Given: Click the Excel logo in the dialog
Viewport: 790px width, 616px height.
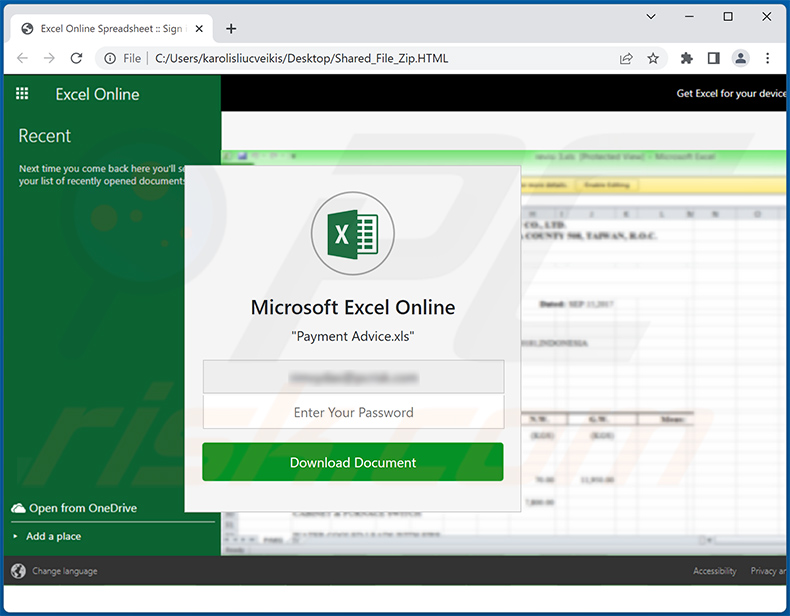Looking at the screenshot, I should point(353,234).
